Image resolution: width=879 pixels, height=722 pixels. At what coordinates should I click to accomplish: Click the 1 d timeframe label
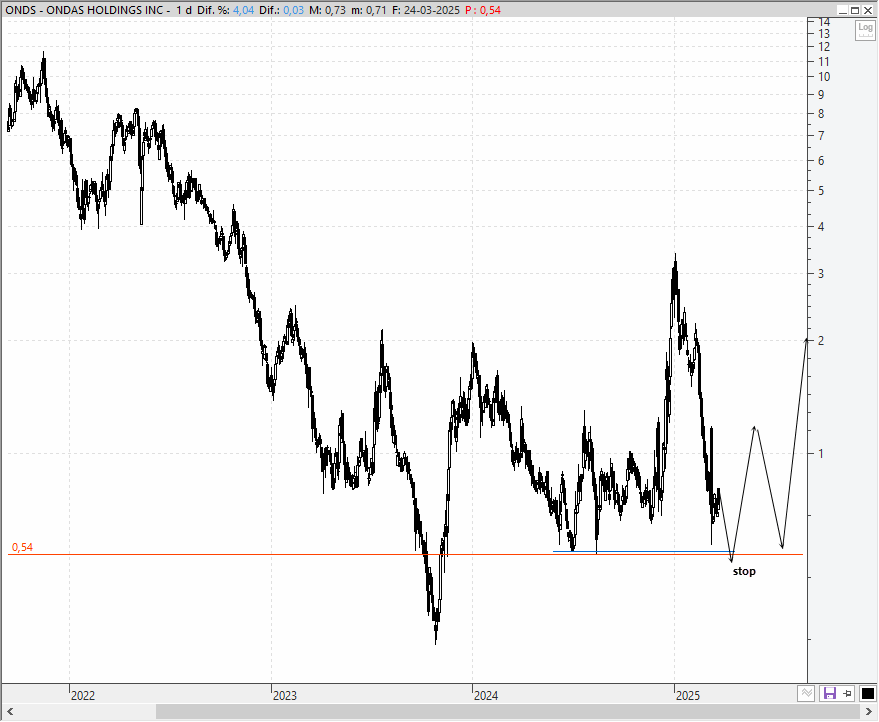coord(183,10)
